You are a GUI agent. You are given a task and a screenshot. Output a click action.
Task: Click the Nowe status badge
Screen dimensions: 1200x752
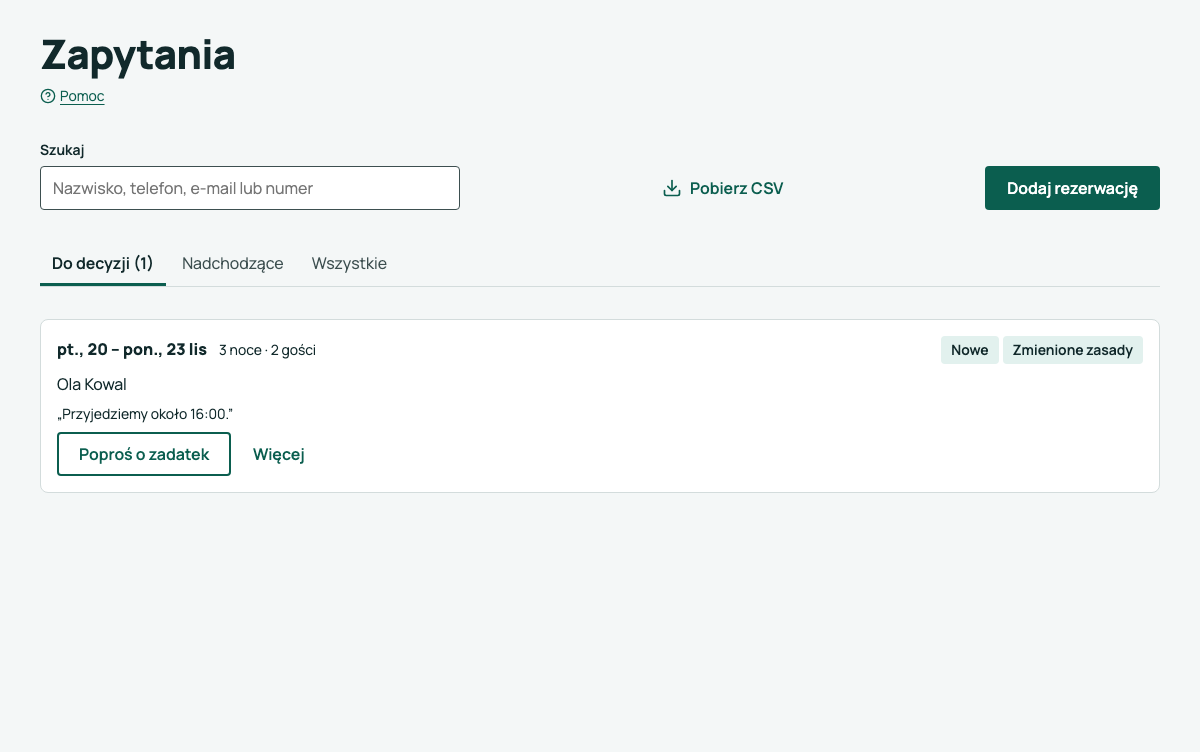(970, 350)
